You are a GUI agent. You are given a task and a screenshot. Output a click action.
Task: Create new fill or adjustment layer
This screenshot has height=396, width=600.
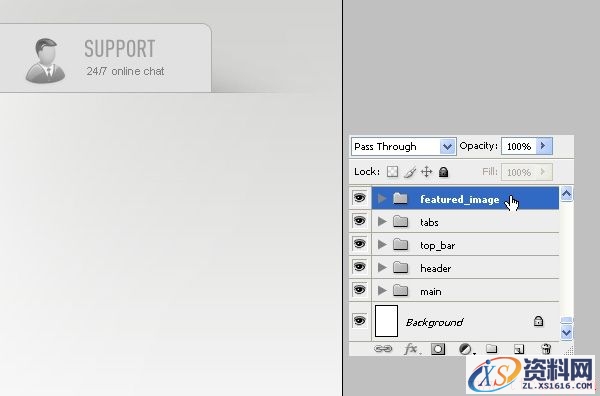pos(466,349)
